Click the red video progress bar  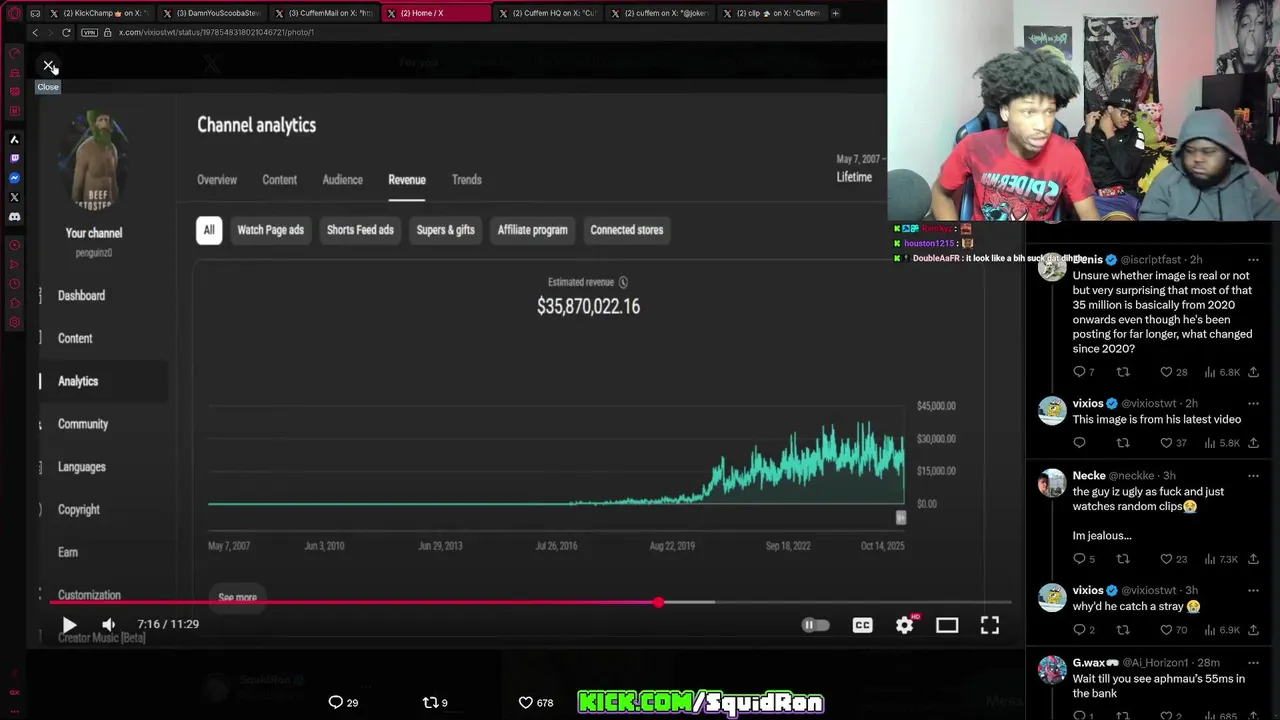pyautogui.click(x=530, y=602)
